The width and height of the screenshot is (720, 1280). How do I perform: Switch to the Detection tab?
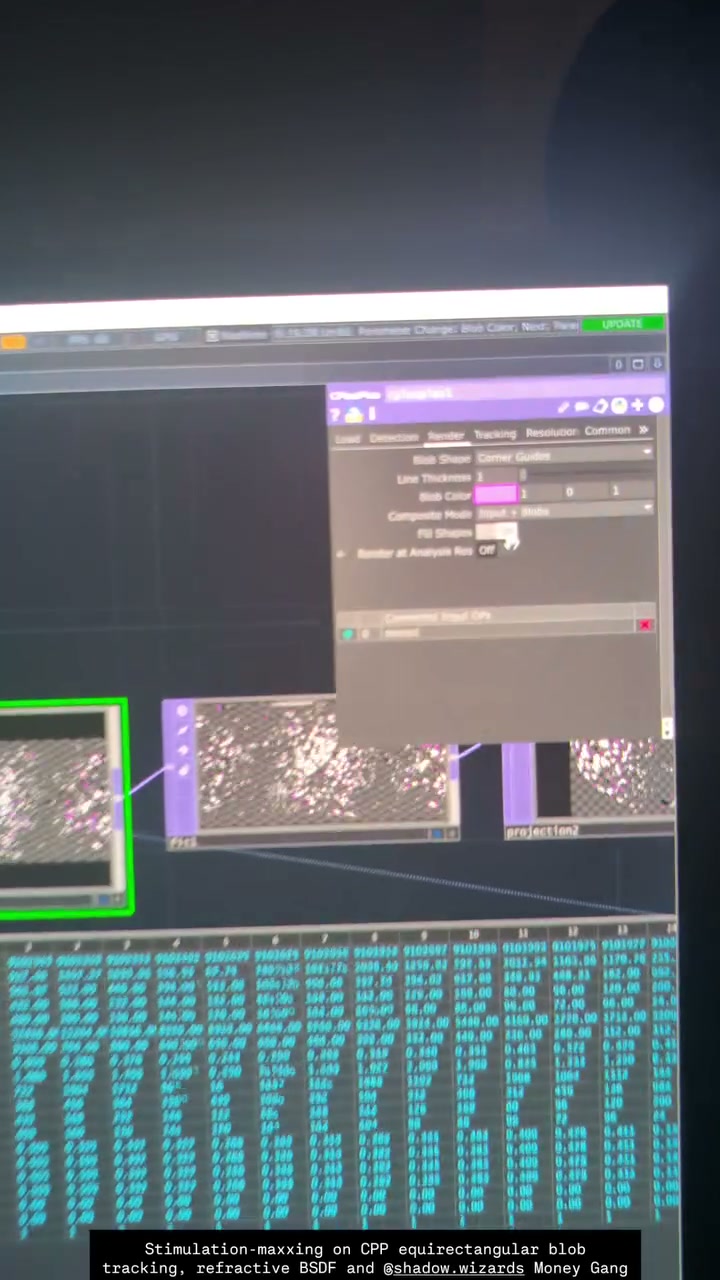pos(394,438)
